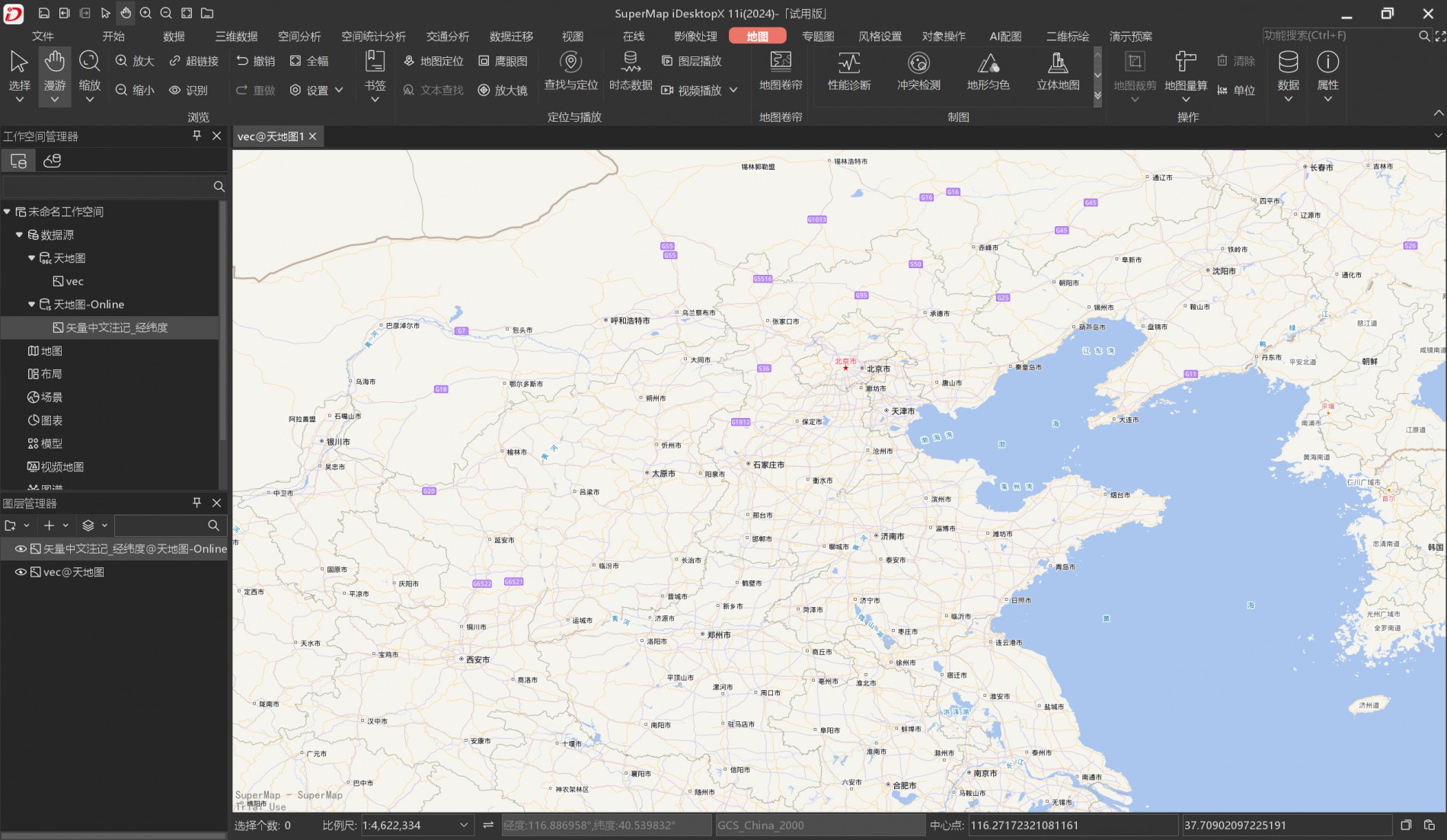The height and width of the screenshot is (840, 1447).
Task: Close the 工作空间管理器 panel
Action: point(217,136)
